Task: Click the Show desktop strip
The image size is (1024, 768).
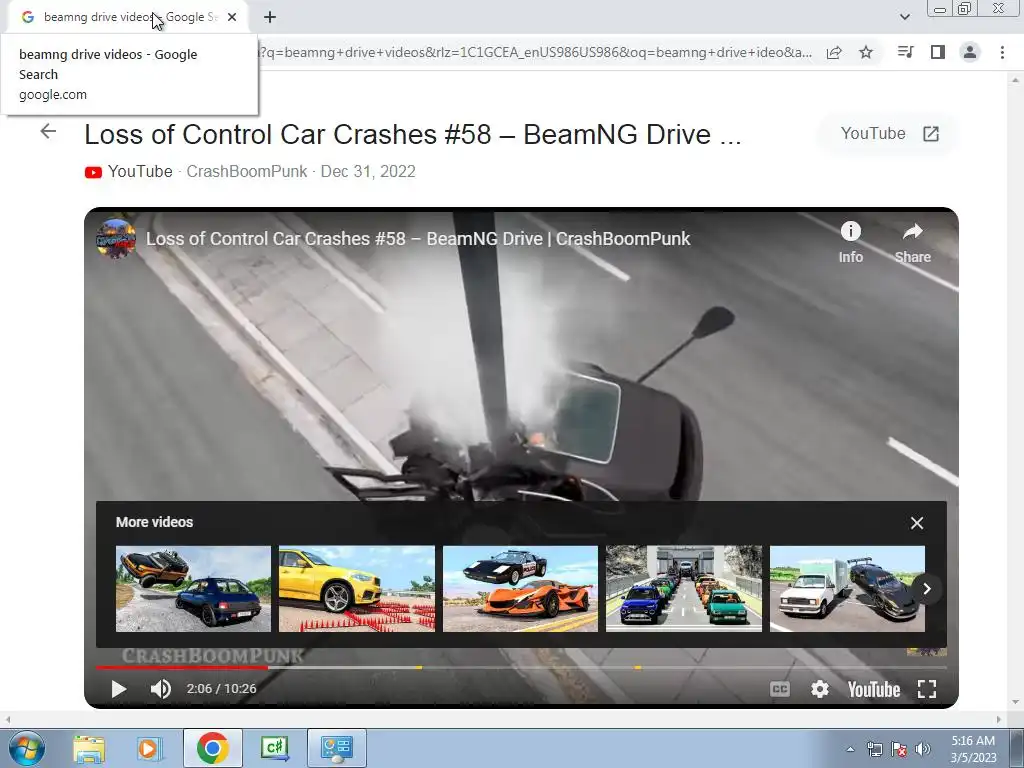Action: click(x=1017, y=748)
